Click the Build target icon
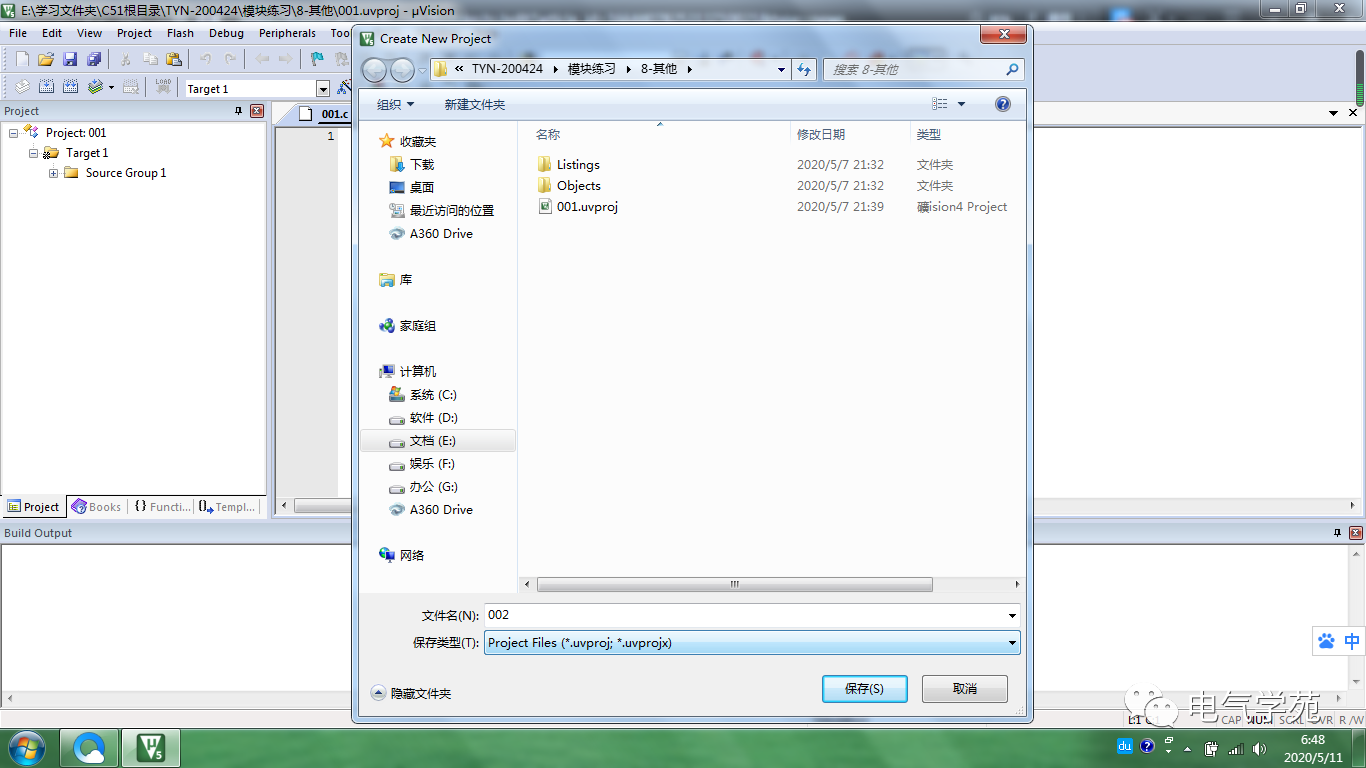 [x=46, y=88]
